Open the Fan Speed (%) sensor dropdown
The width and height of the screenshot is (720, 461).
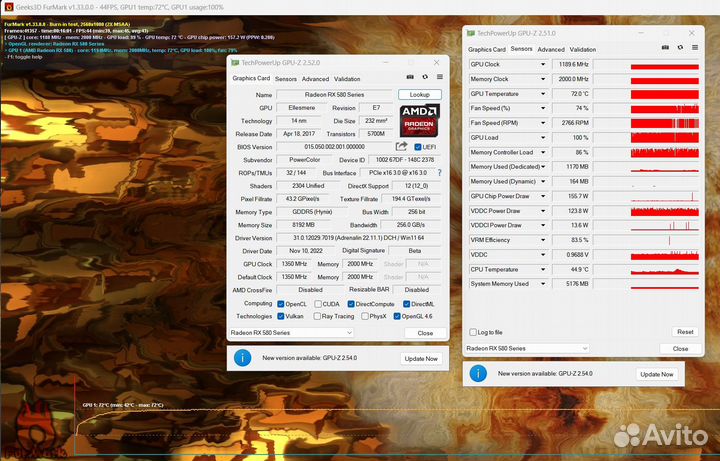pos(543,108)
